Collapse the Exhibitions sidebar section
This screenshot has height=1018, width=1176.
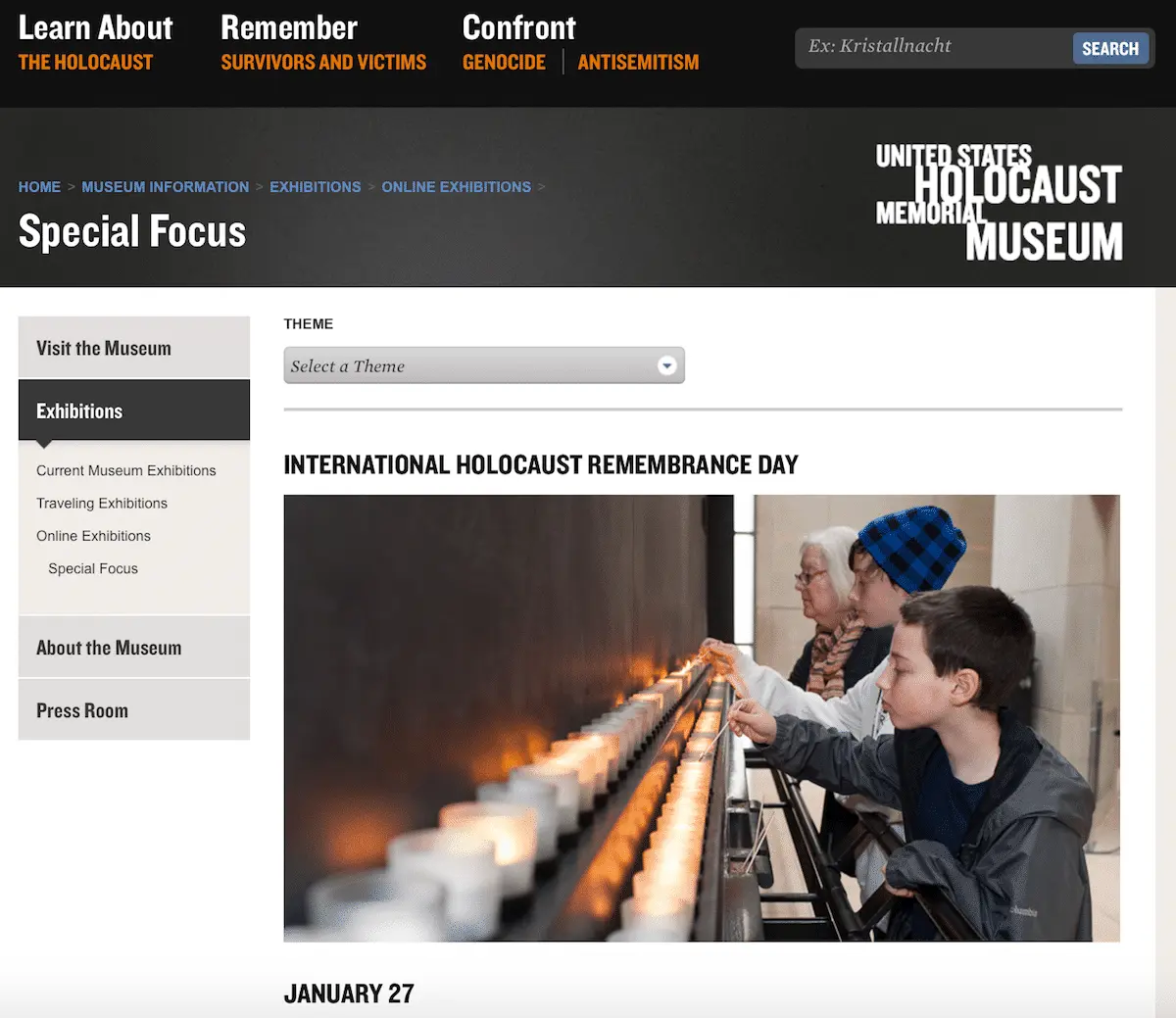click(134, 411)
